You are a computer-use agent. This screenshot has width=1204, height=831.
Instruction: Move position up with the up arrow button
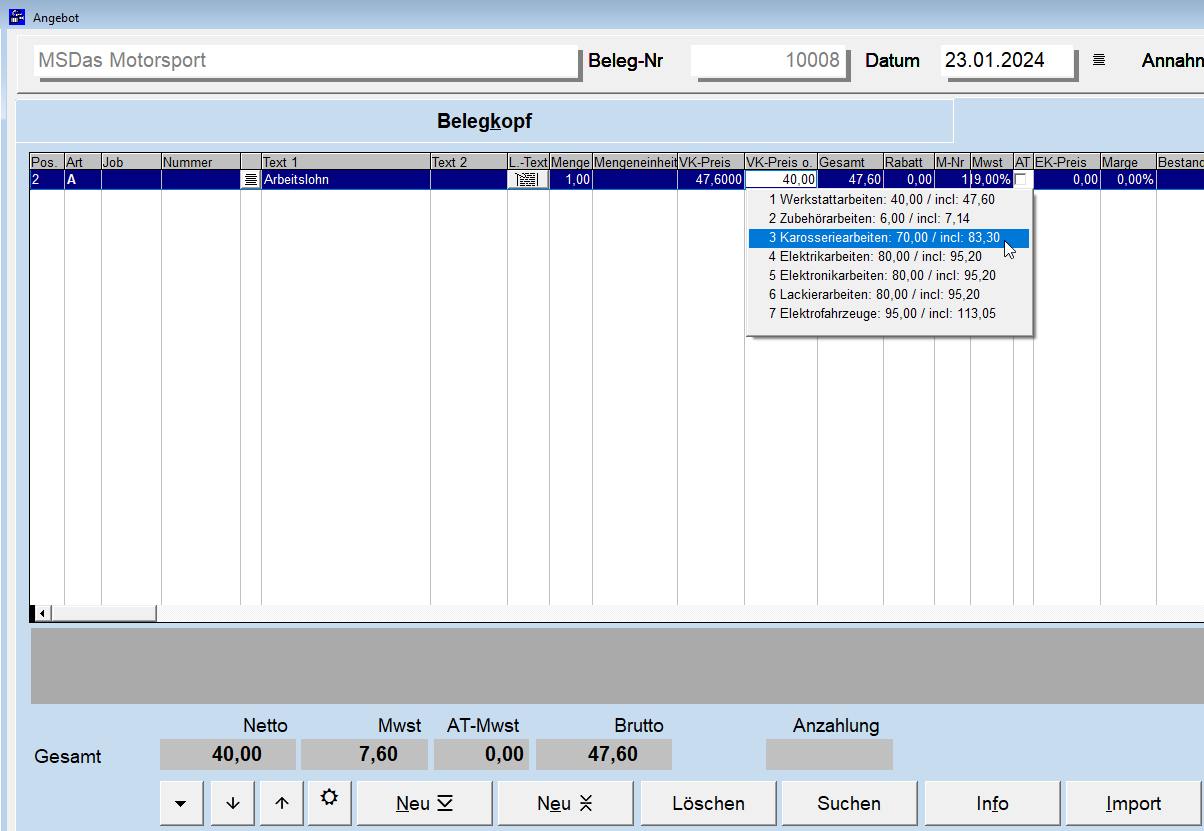[x=282, y=803]
